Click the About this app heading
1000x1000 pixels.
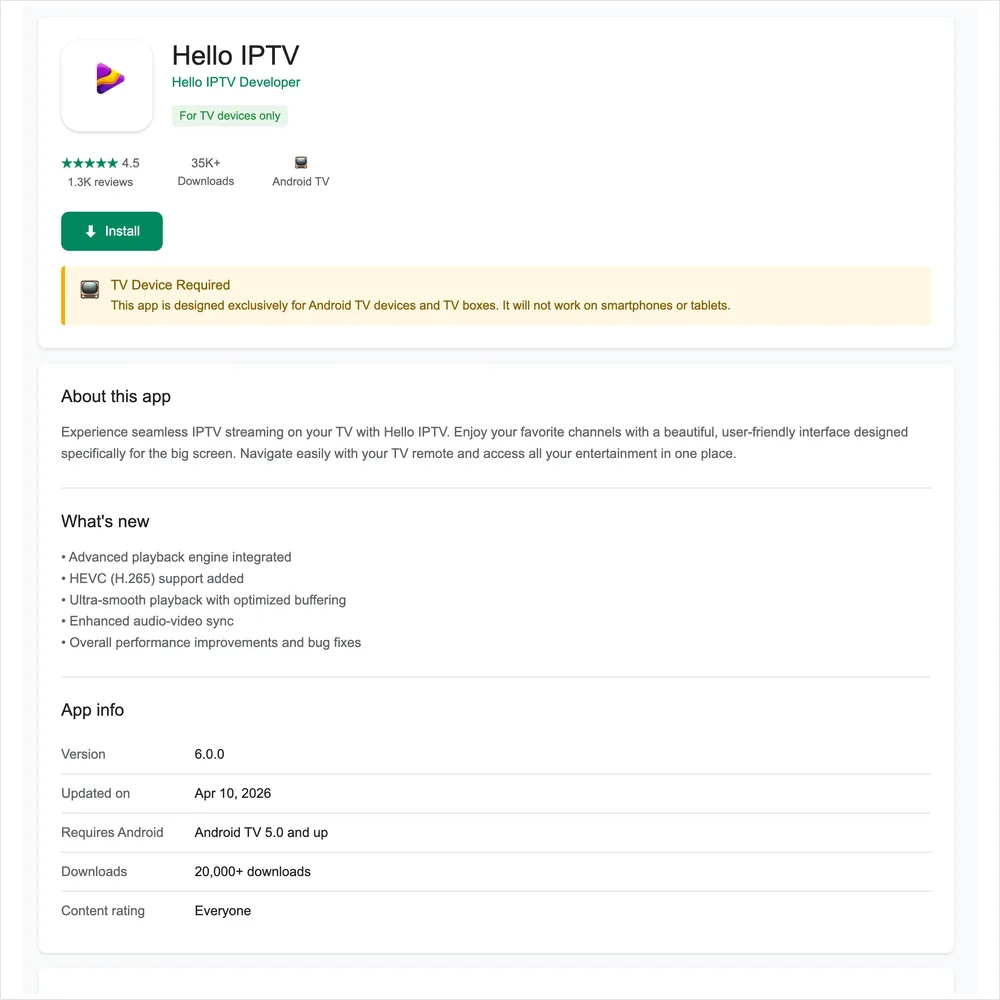[116, 396]
